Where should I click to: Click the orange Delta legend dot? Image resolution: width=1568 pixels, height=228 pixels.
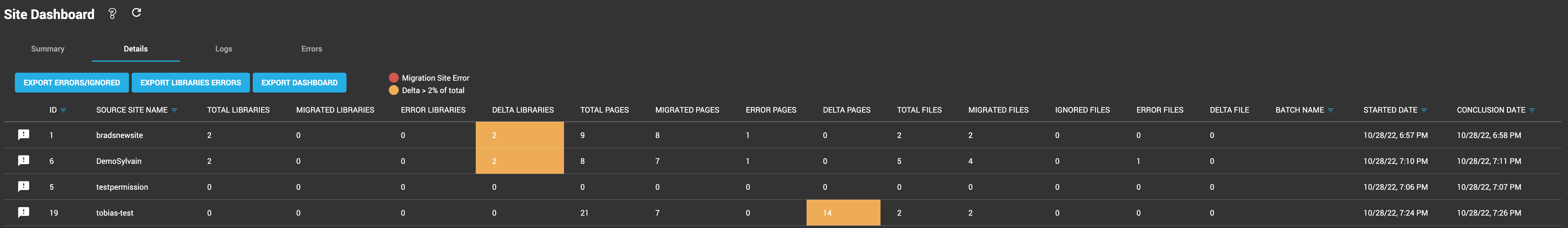pos(394,90)
